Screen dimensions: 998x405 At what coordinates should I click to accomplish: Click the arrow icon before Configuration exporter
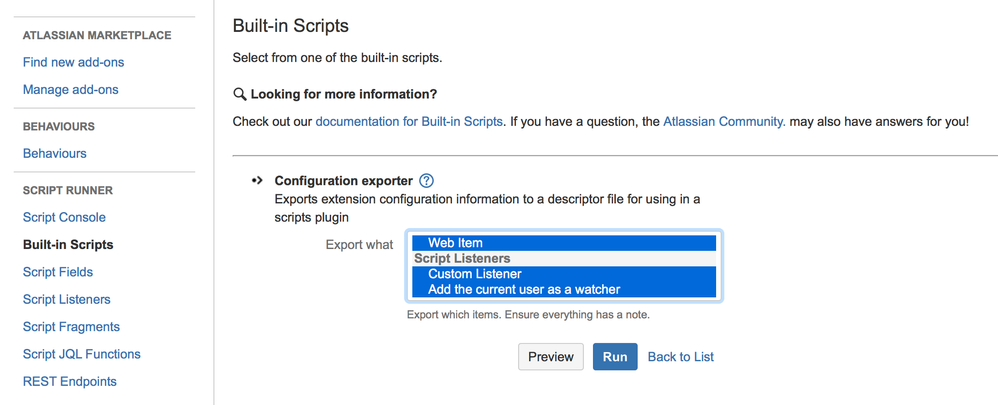[257, 181]
